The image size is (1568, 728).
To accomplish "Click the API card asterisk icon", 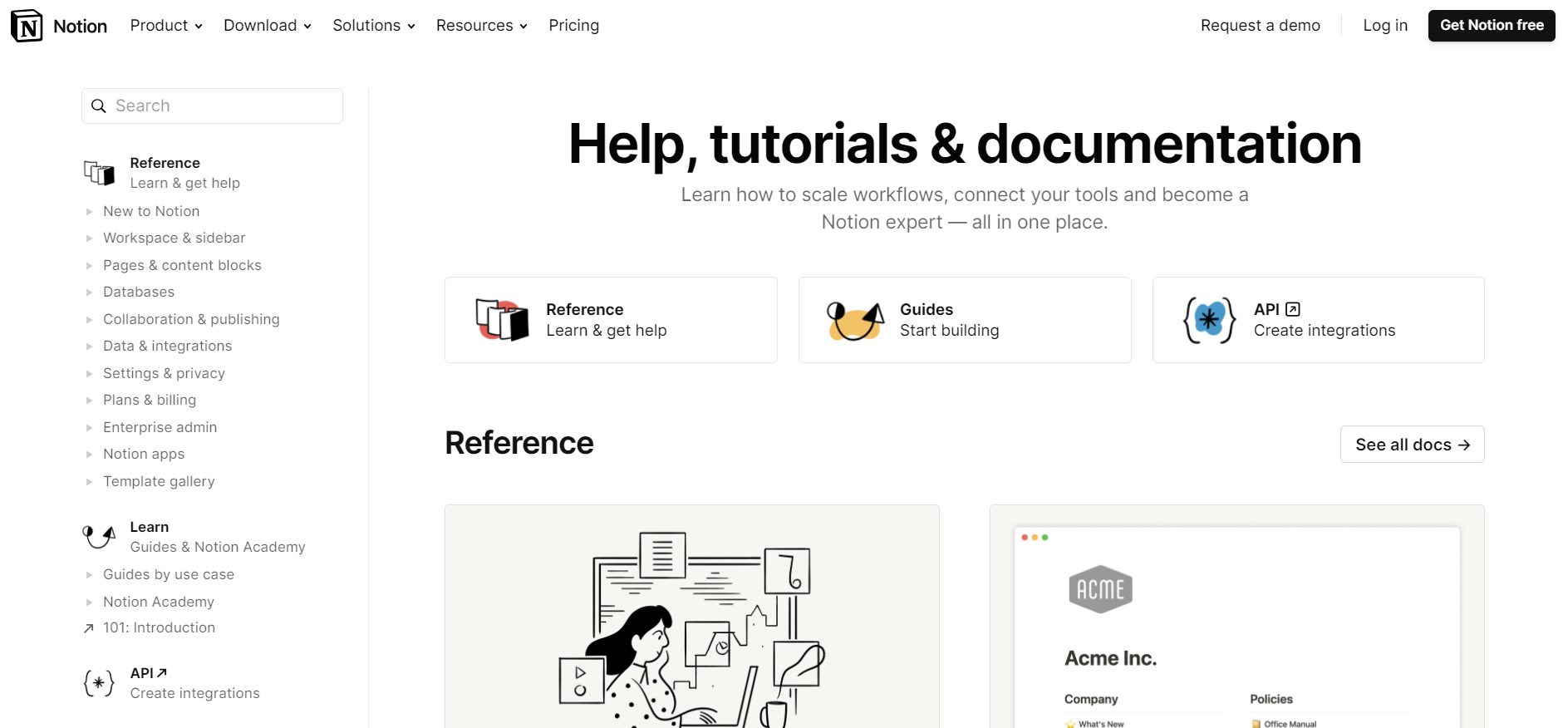I will pyautogui.click(x=1210, y=320).
